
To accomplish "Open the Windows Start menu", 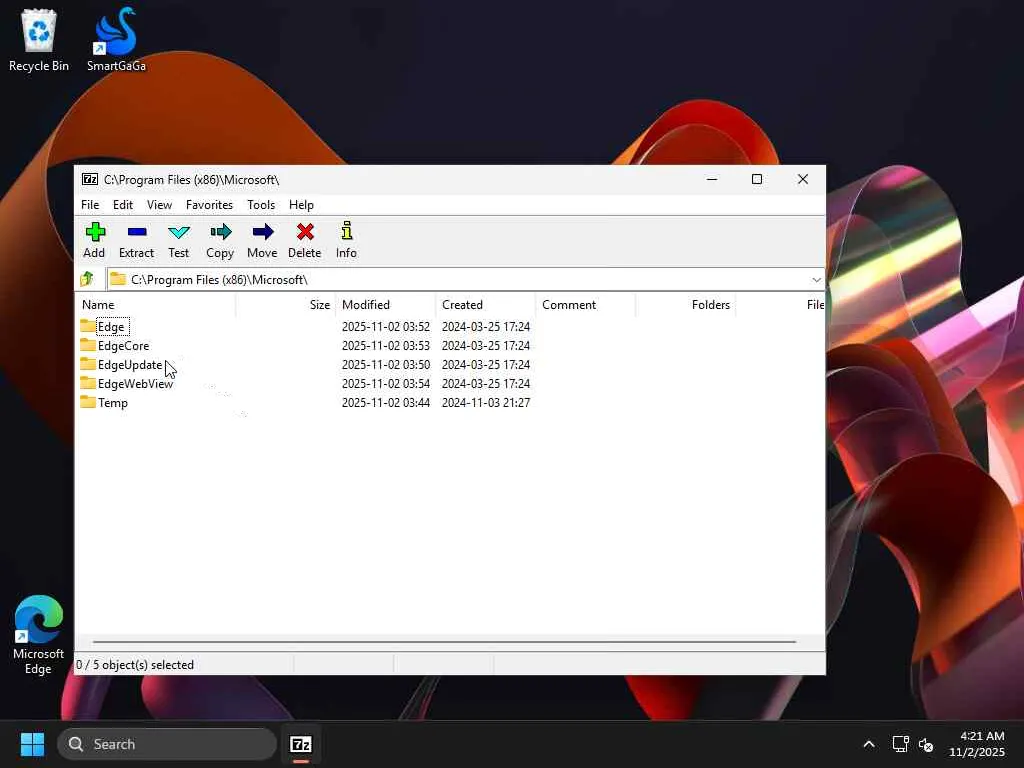I will [x=32, y=744].
